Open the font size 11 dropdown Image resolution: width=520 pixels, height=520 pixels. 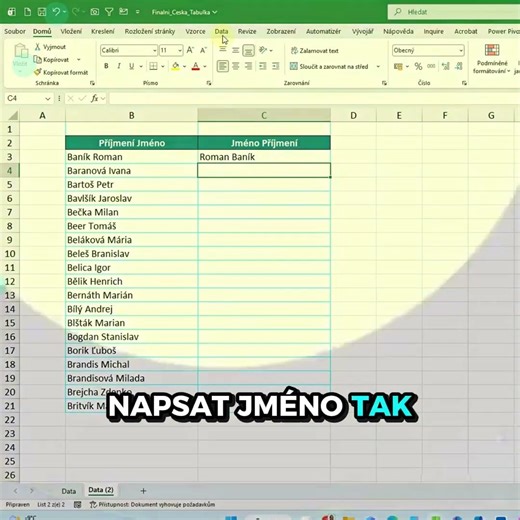[x=180, y=51]
